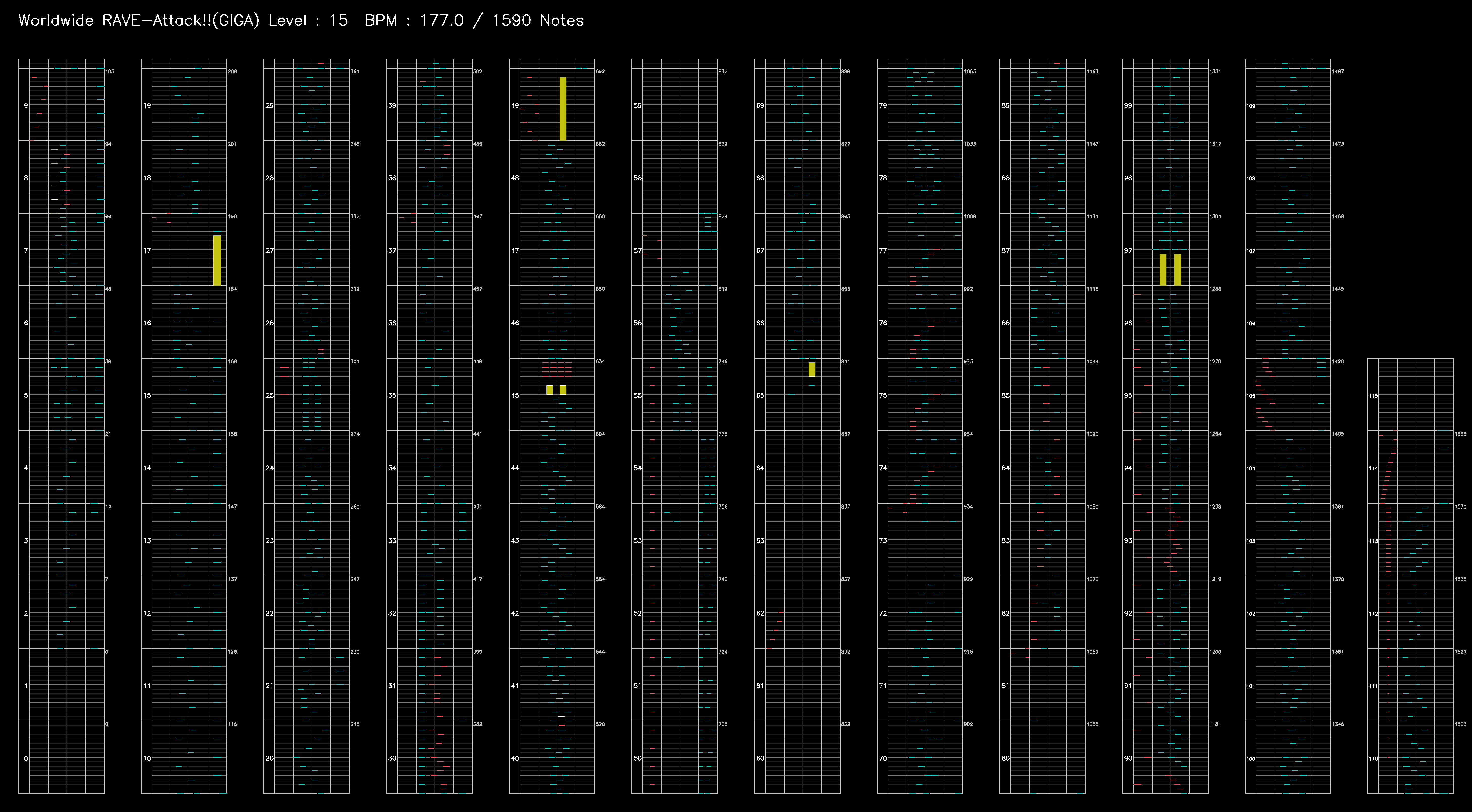Click measure number 57 label
The height and width of the screenshot is (812, 1472).
point(637,250)
